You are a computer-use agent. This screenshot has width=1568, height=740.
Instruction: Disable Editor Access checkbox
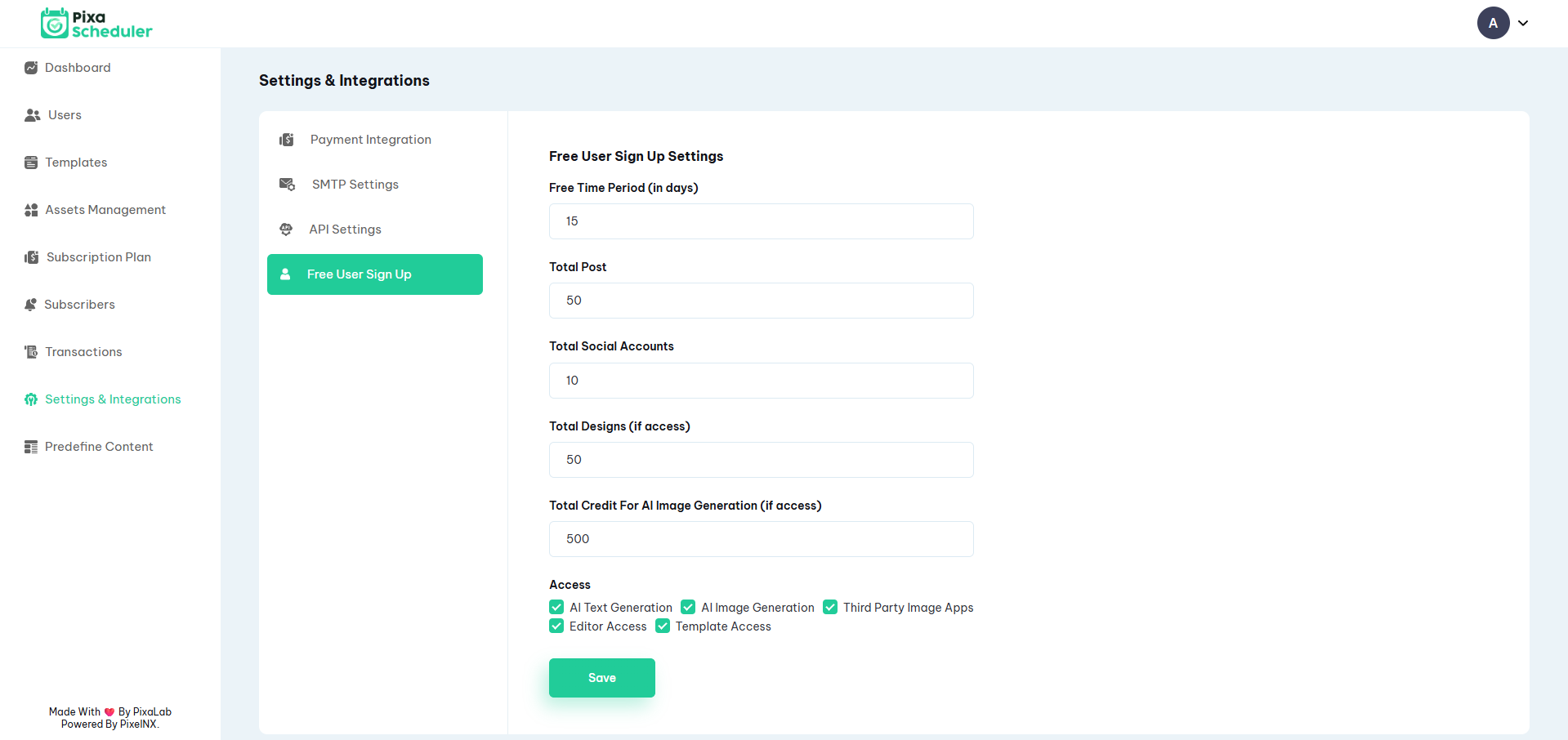coord(556,626)
